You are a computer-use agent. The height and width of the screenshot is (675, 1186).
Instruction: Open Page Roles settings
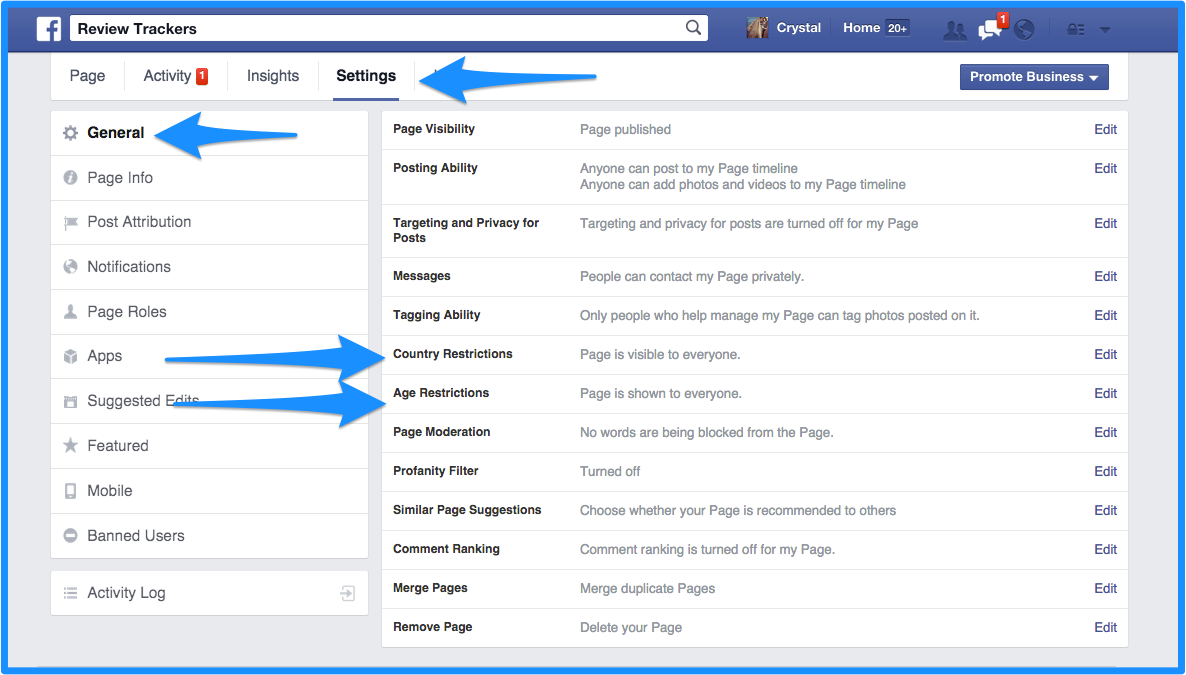click(210, 312)
